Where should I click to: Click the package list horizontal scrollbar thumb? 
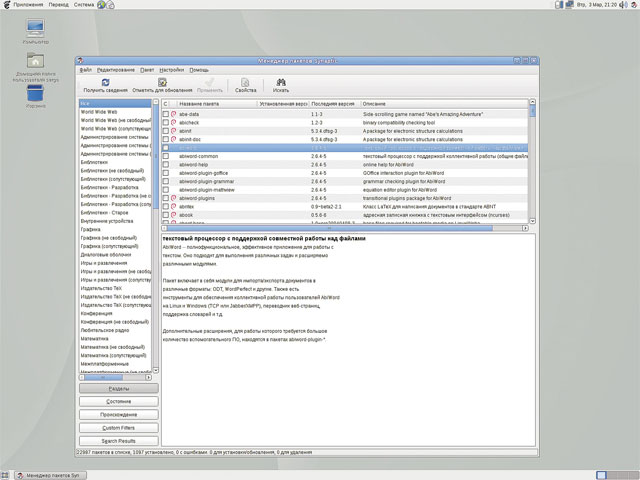329,228
